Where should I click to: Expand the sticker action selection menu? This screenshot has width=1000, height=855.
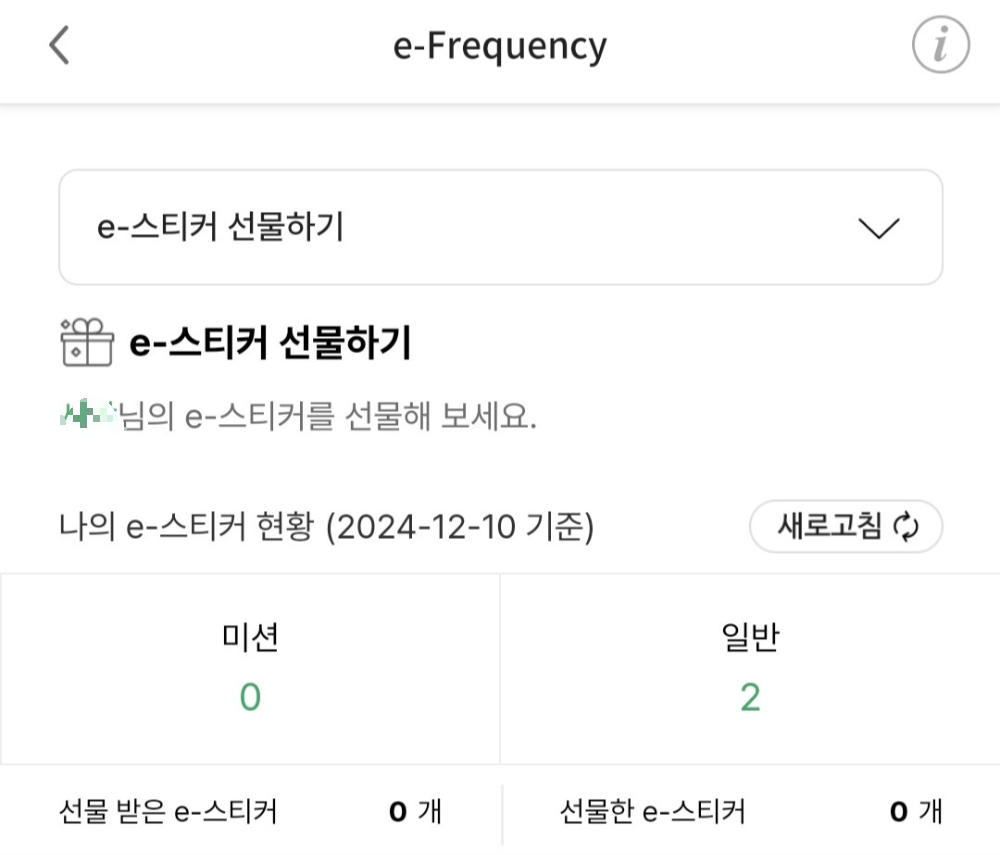(x=500, y=226)
